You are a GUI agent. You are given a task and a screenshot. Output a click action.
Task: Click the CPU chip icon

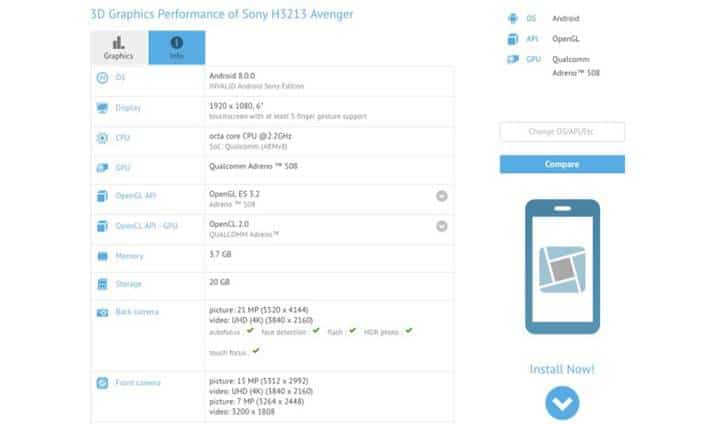(102, 138)
